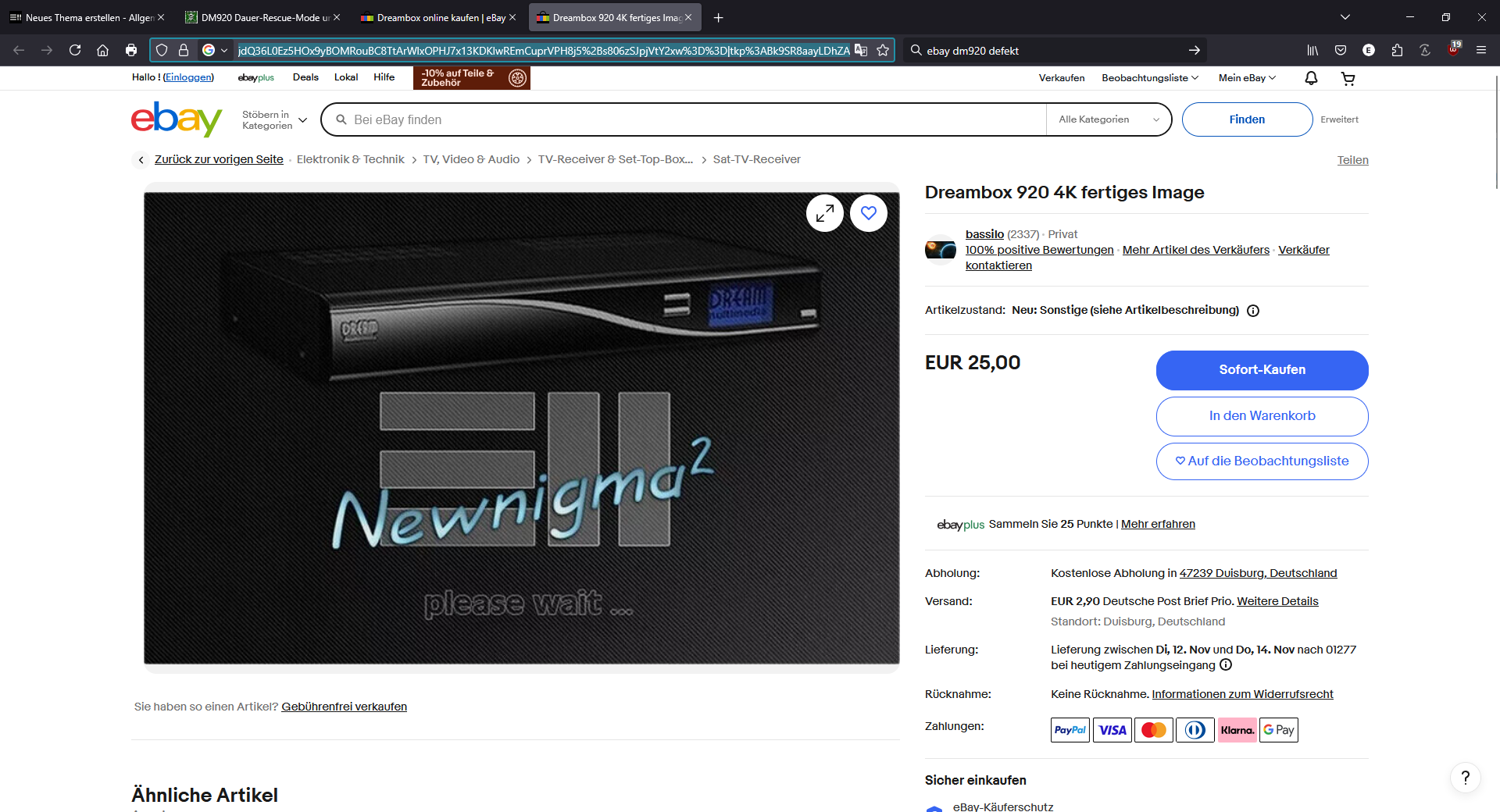Show delivery info icon next to Zahlungseingang
This screenshot has height=812, width=1500.
pyautogui.click(x=1226, y=665)
